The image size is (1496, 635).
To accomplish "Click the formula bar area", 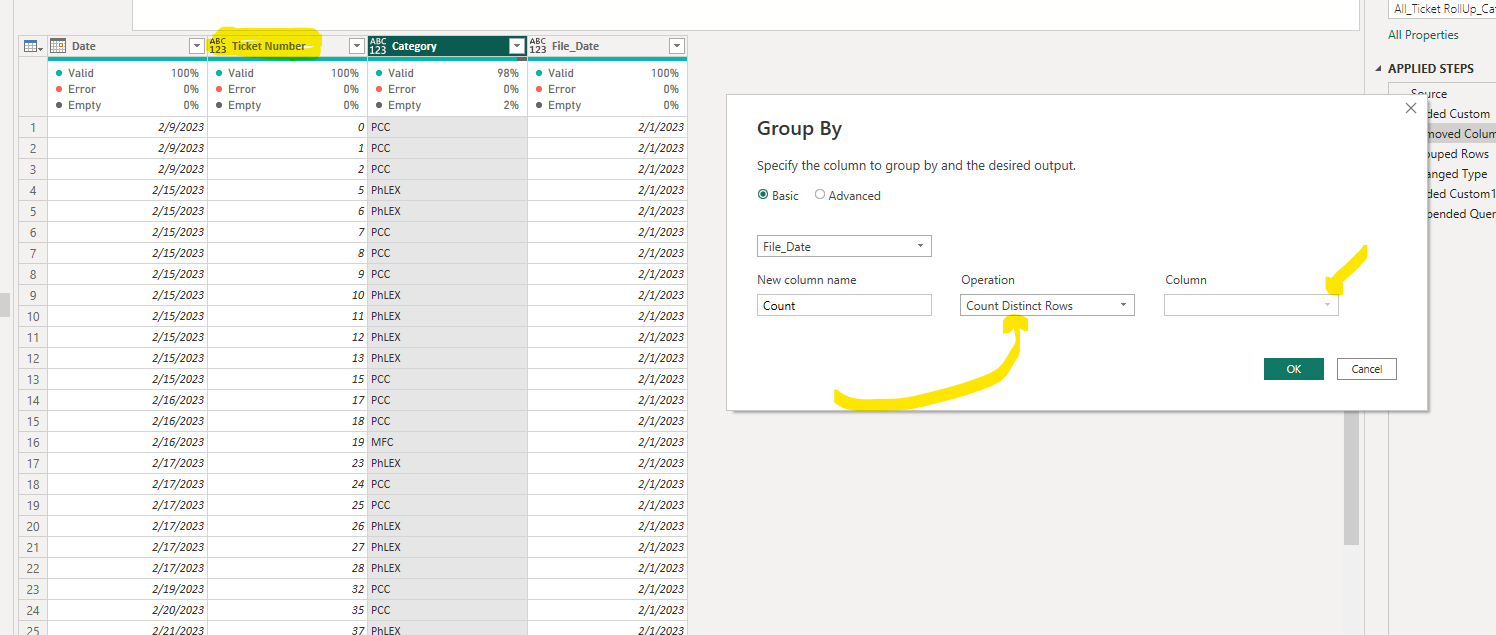I will [x=746, y=13].
